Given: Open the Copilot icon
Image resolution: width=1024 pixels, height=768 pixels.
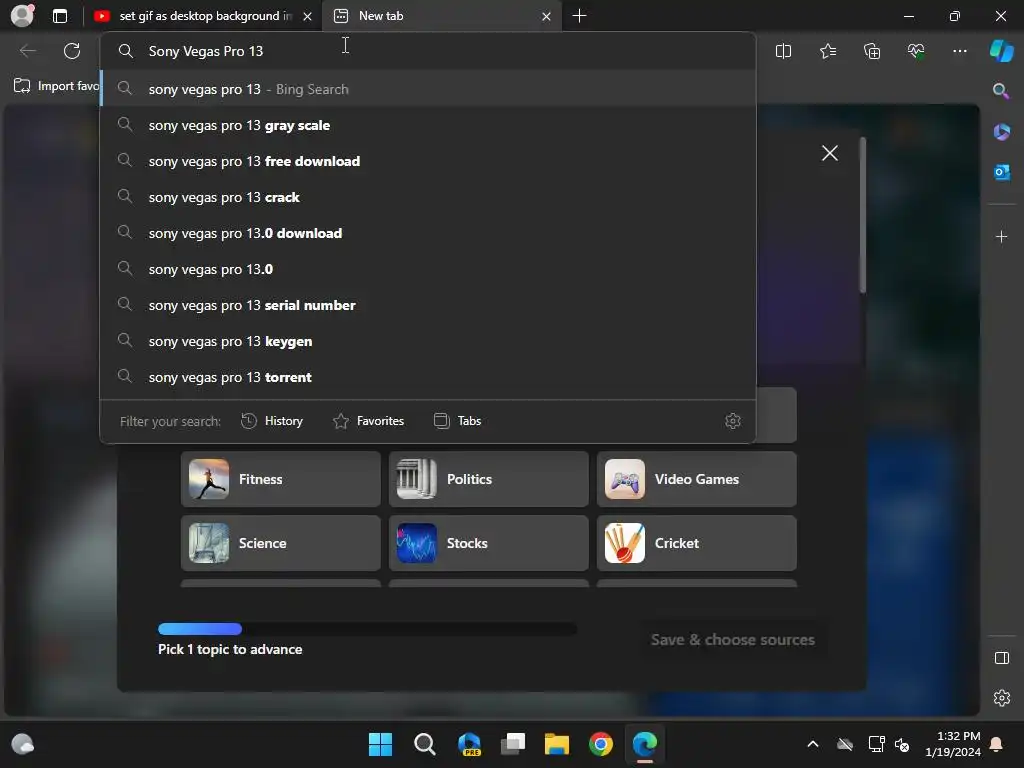Looking at the screenshot, I should (x=1001, y=51).
